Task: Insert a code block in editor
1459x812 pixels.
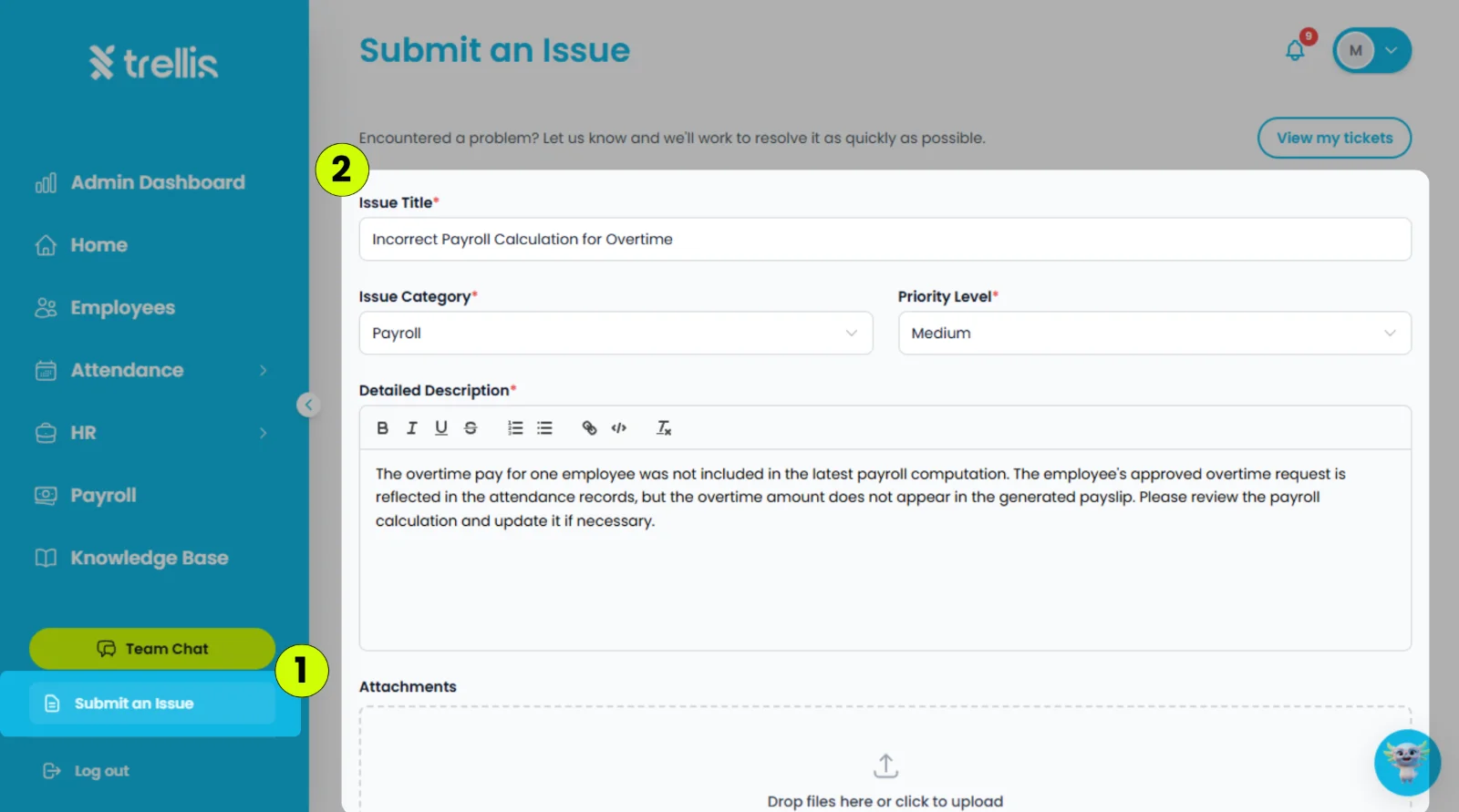Action: coord(619,427)
